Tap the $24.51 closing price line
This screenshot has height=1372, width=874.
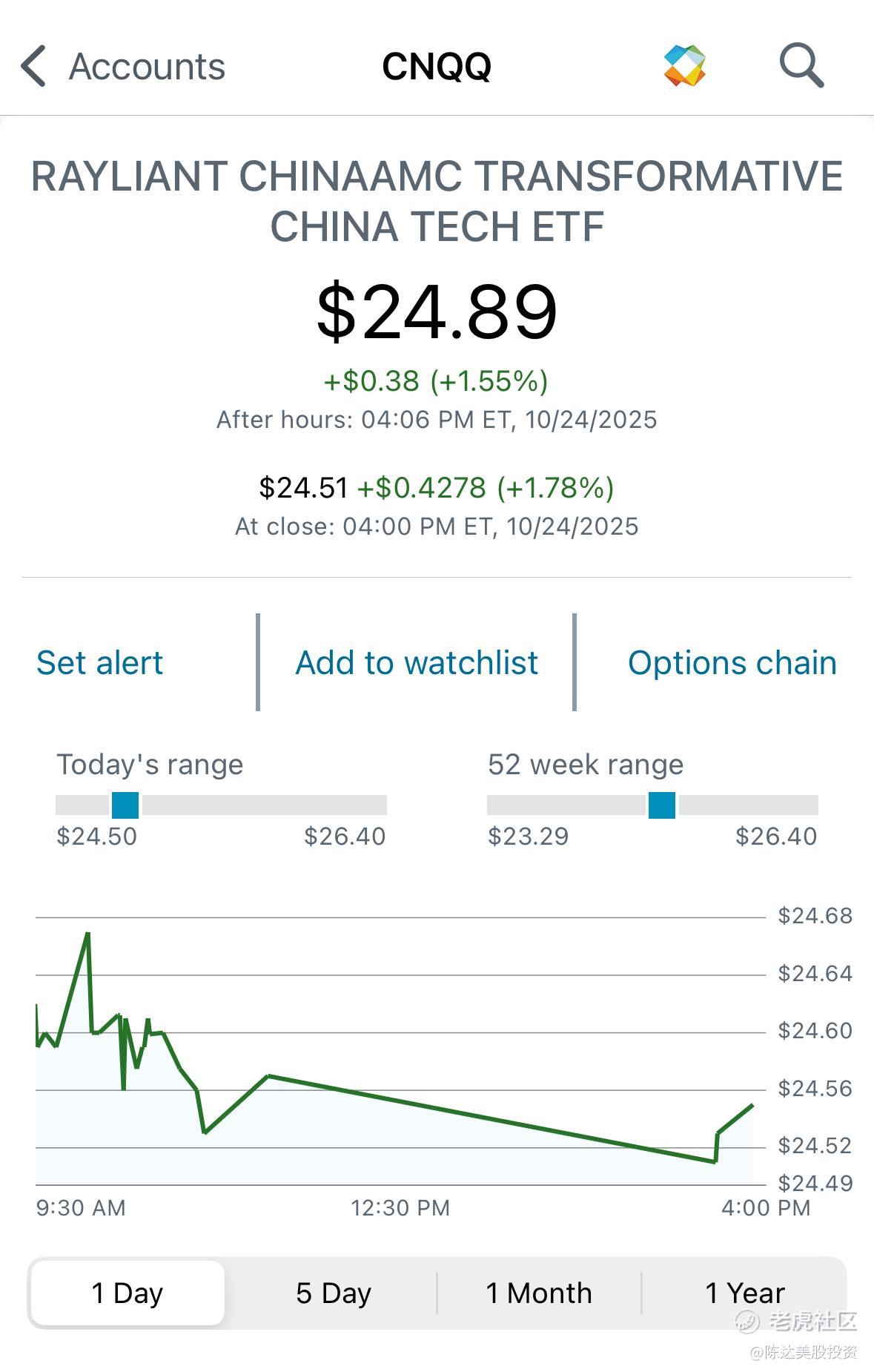coord(437,488)
